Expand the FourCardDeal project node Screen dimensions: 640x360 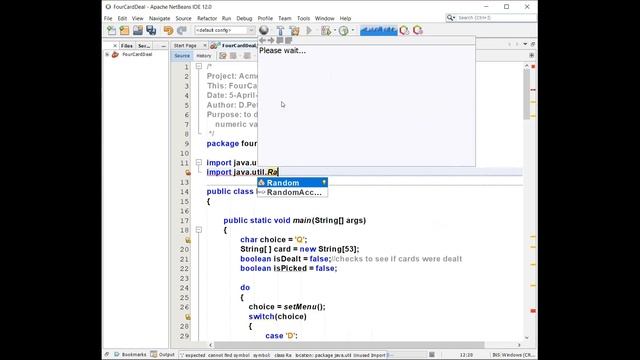pos(107,54)
